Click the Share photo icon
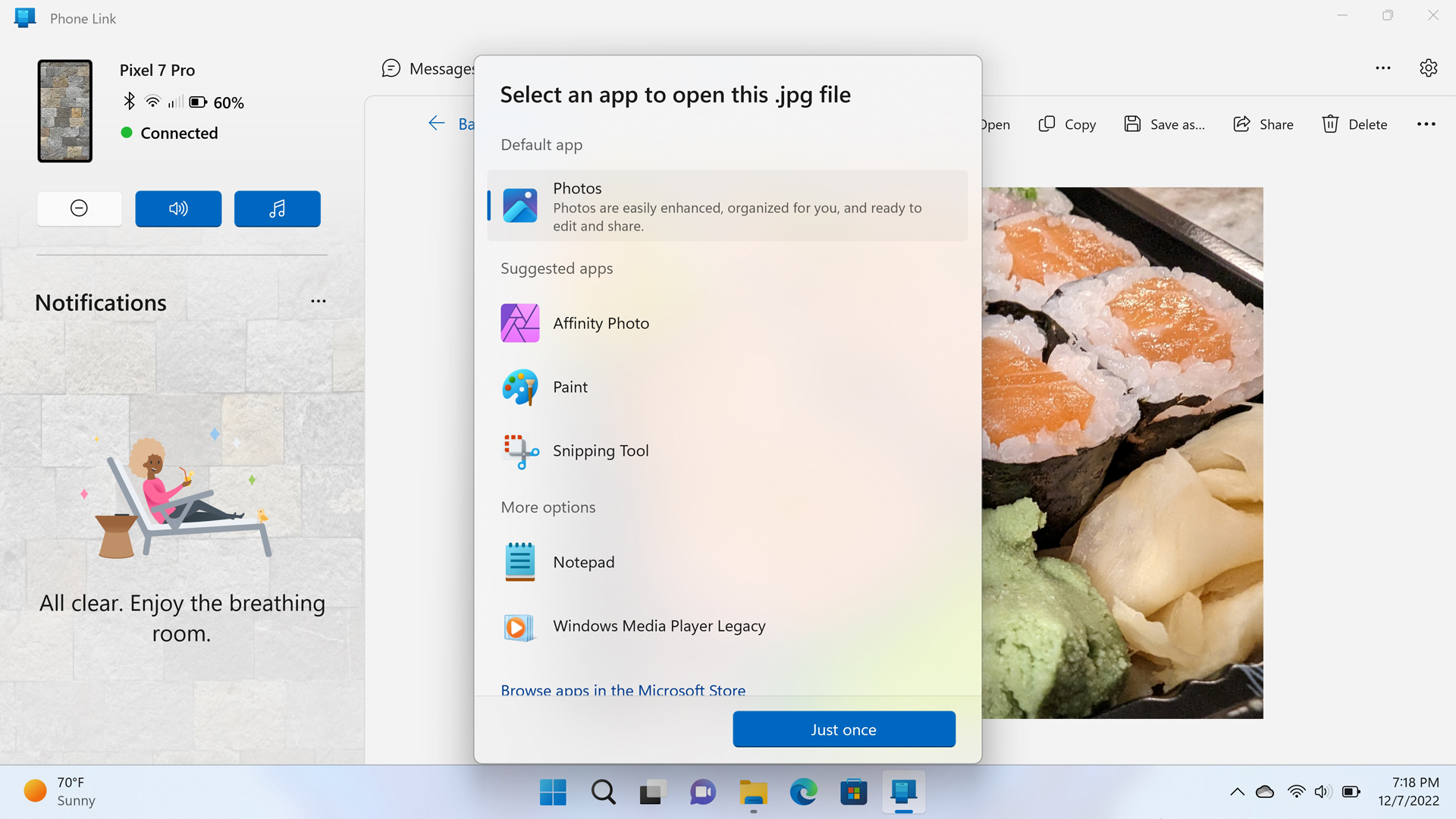 pos(1241,124)
